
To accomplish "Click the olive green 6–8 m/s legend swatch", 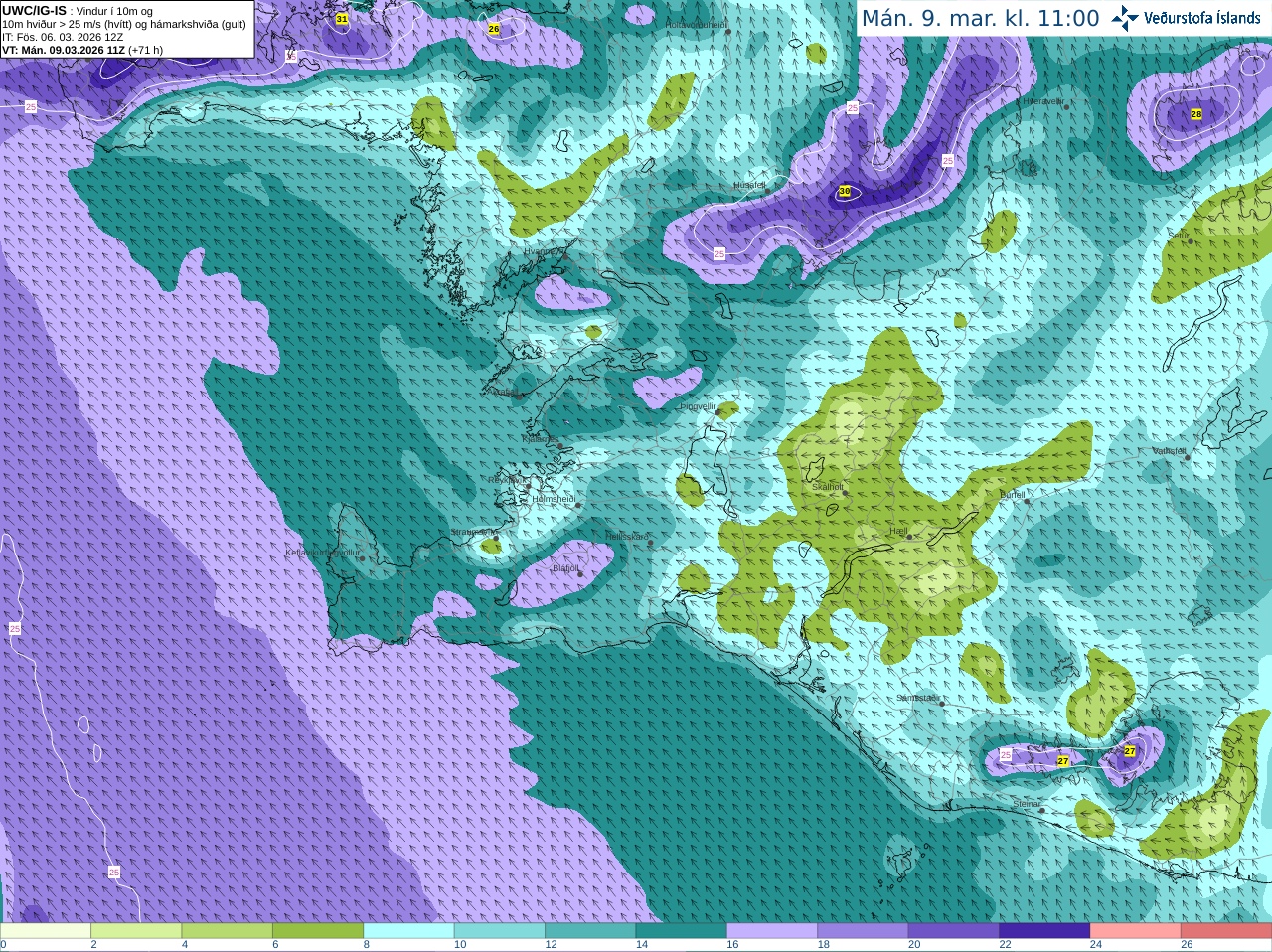I will click(318, 931).
